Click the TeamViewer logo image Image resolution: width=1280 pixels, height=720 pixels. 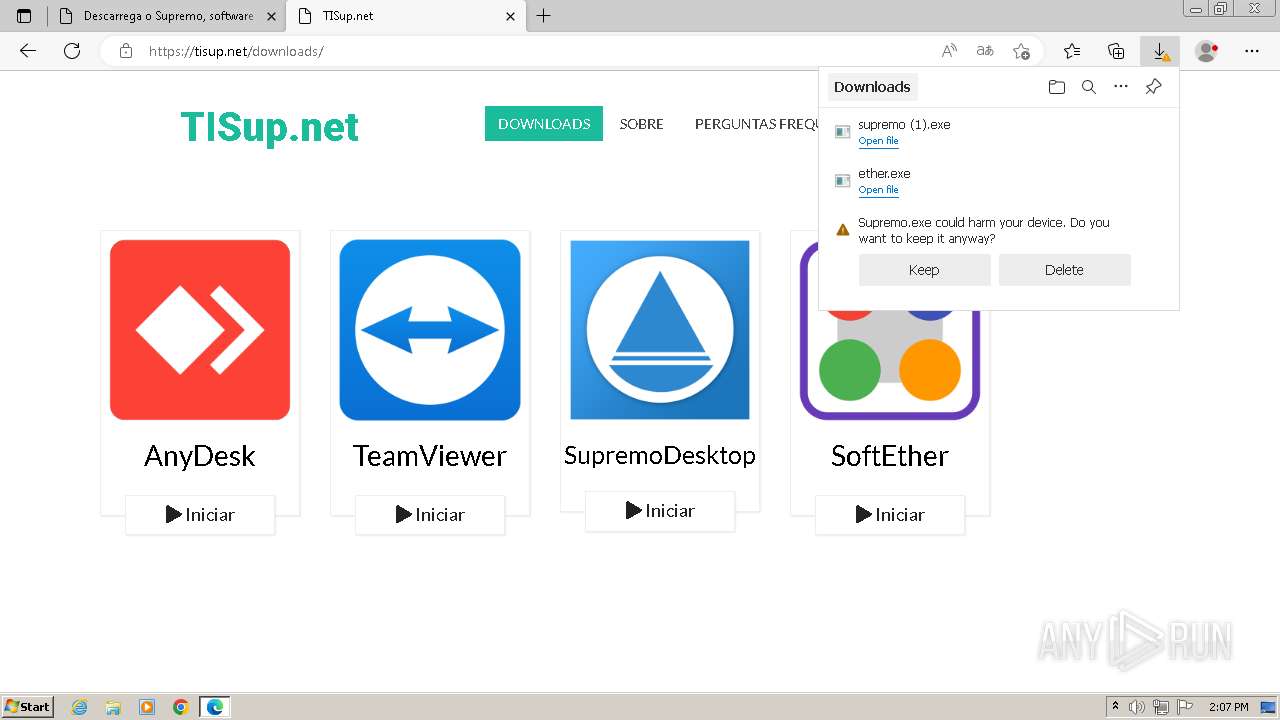tap(430, 330)
